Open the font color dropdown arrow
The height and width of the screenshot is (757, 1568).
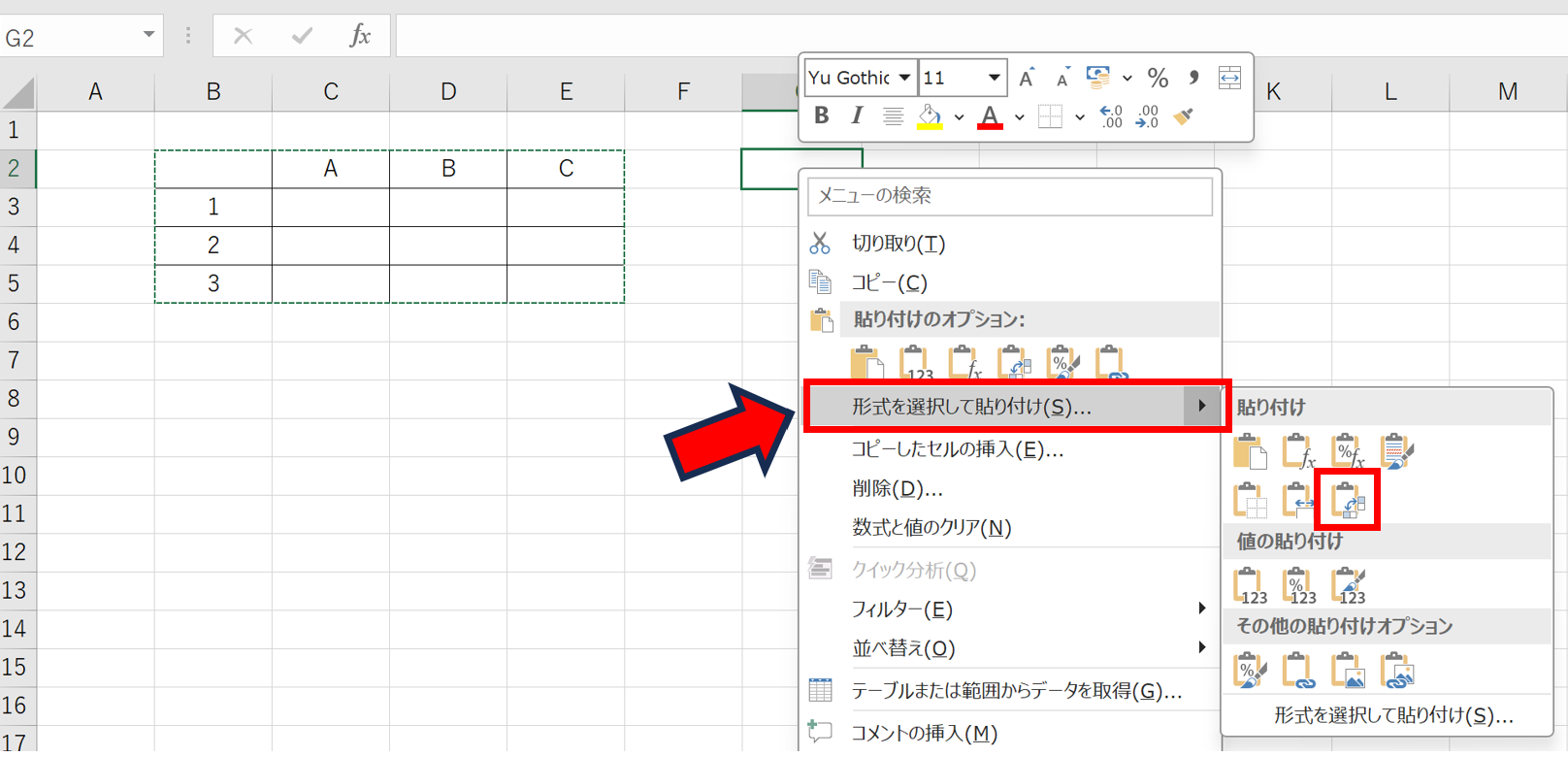click(x=1019, y=117)
